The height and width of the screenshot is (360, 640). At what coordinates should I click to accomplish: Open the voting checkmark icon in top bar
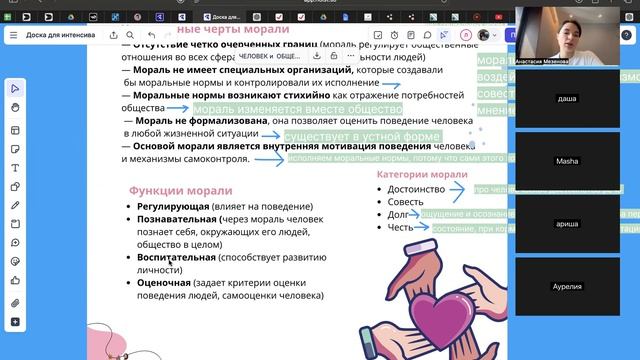tap(378, 35)
